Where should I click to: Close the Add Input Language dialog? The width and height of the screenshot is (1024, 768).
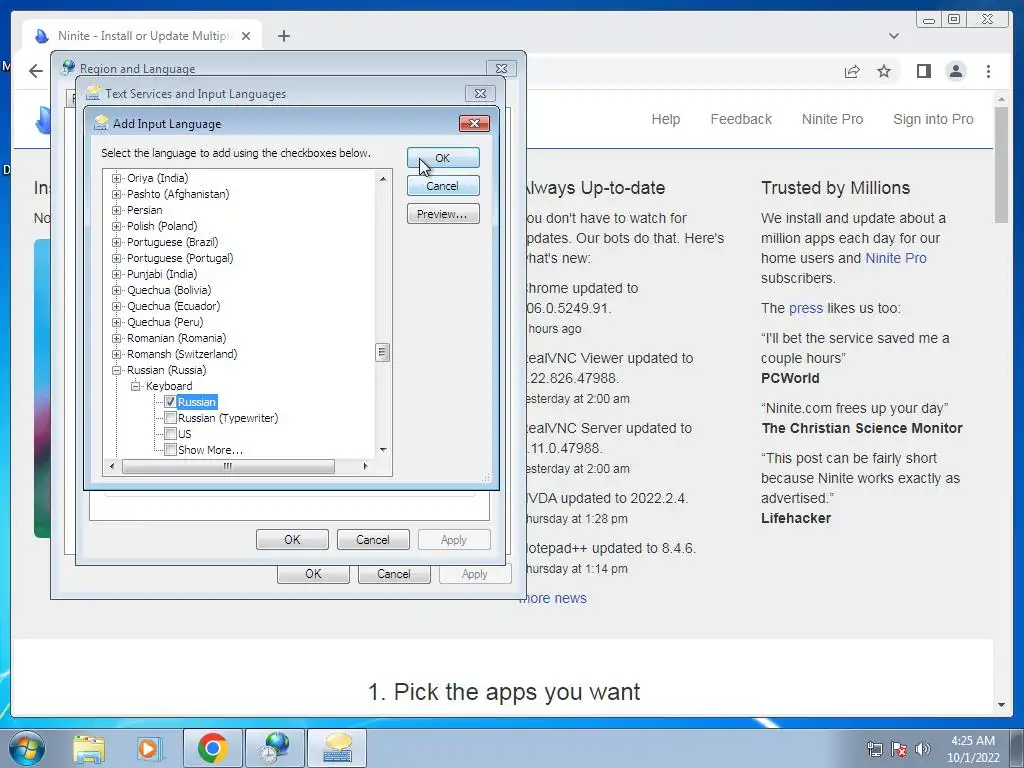tap(474, 123)
